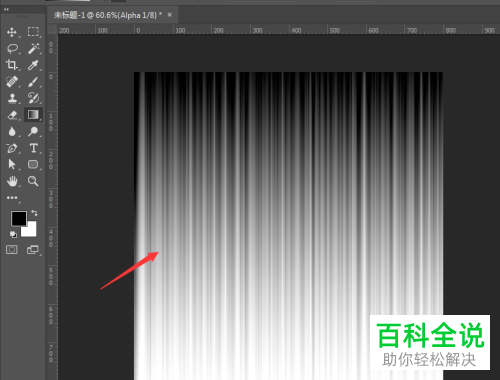Select the Rectangular Marquee tool
This screenshot has width=500, height=380.
(x=33, y=32)
